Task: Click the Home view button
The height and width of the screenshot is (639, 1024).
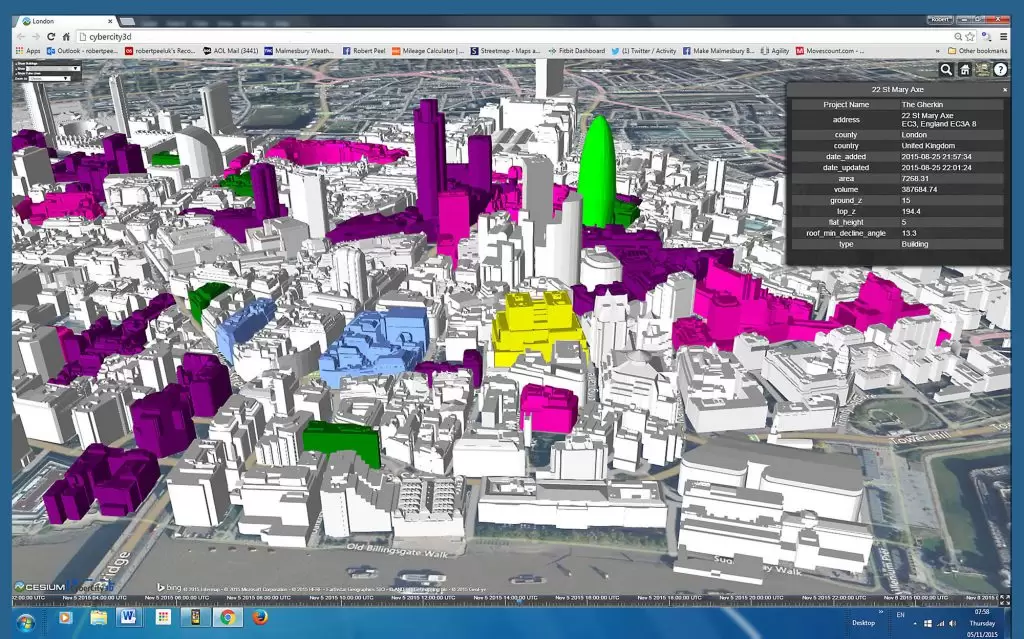Action: (965, 69)
